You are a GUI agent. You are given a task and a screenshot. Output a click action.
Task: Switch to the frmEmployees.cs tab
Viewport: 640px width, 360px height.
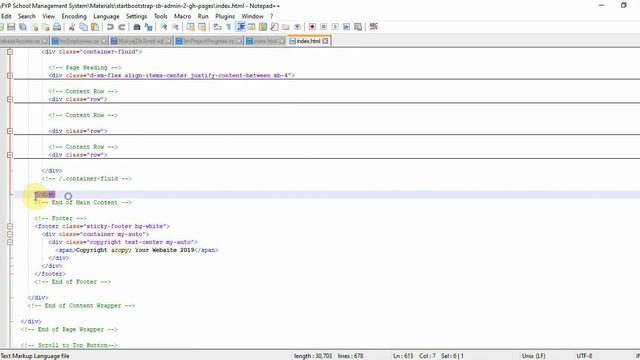point(79,41)
